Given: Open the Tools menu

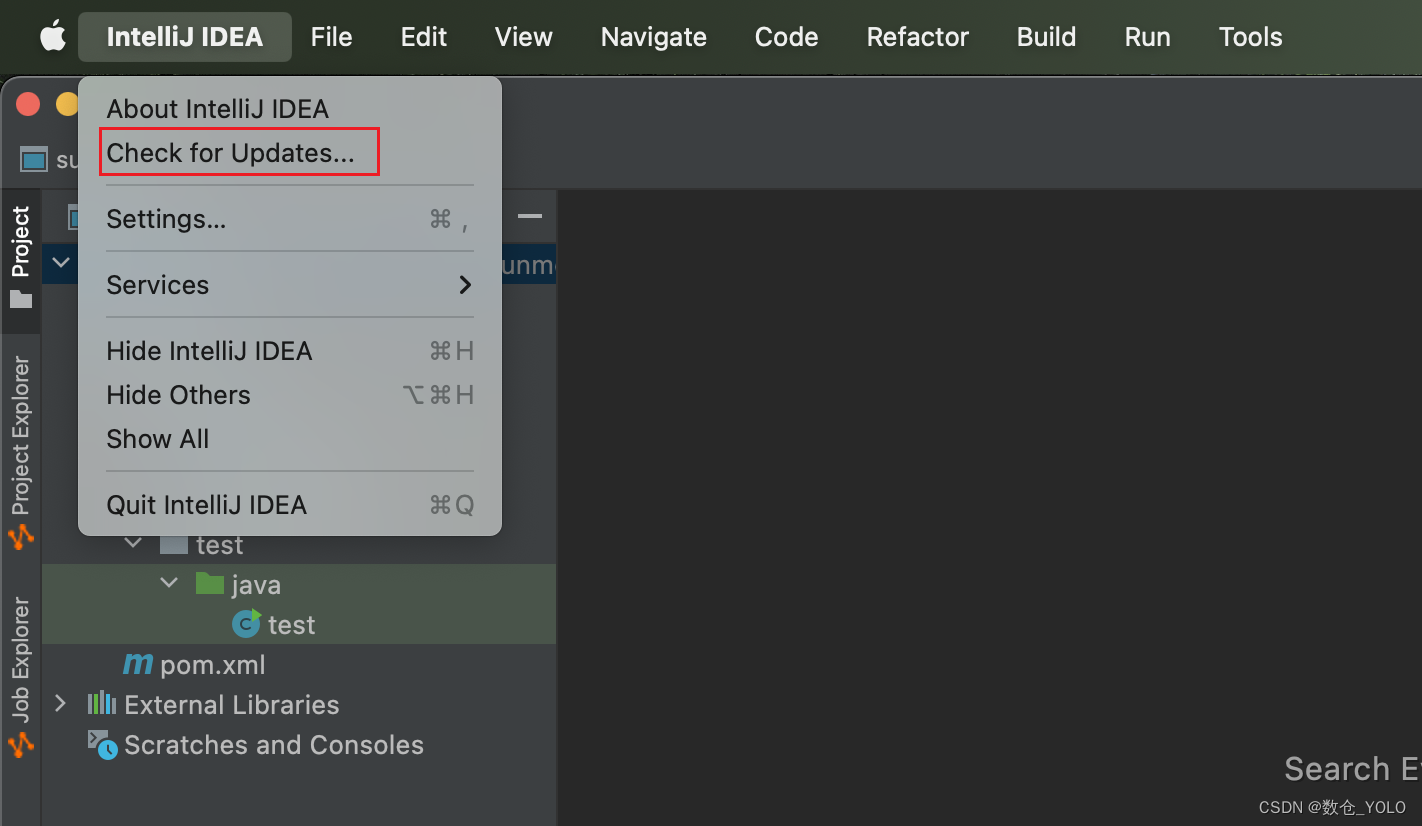Looking at the screenshot, I should [1250, 37].
